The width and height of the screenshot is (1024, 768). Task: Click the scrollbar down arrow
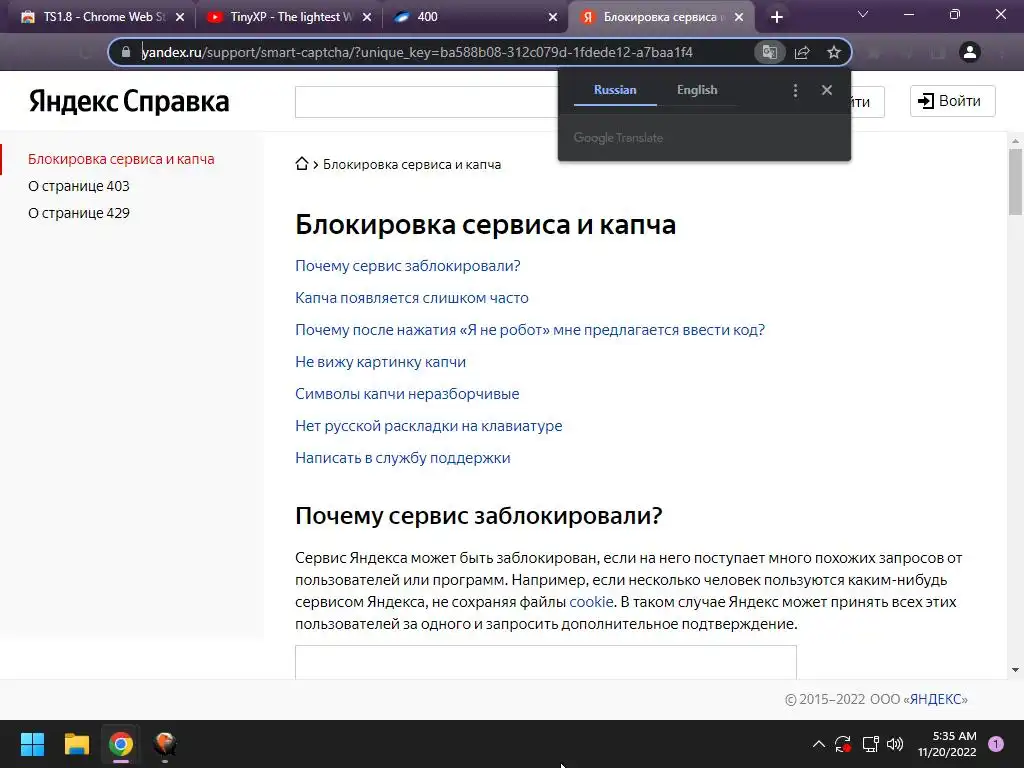click(1015, 669)
